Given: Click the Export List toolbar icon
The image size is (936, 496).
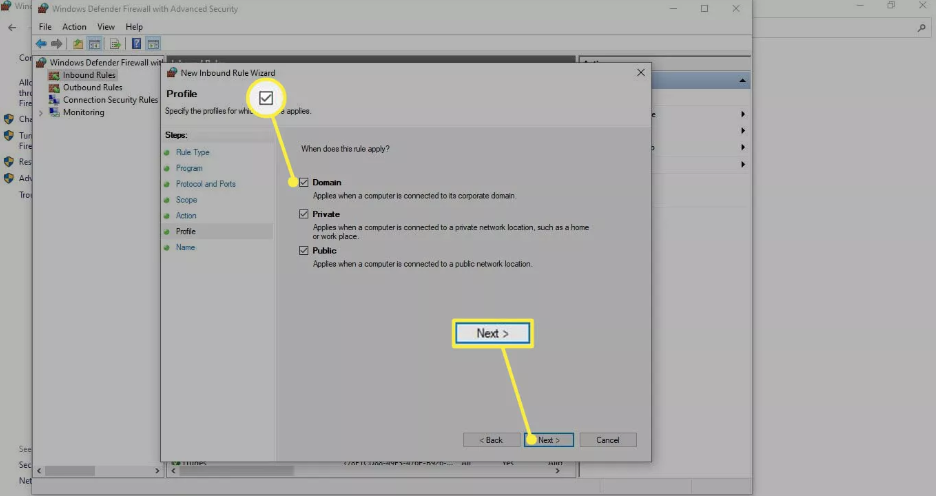Looking at the screenshot, I should [115, 44].
